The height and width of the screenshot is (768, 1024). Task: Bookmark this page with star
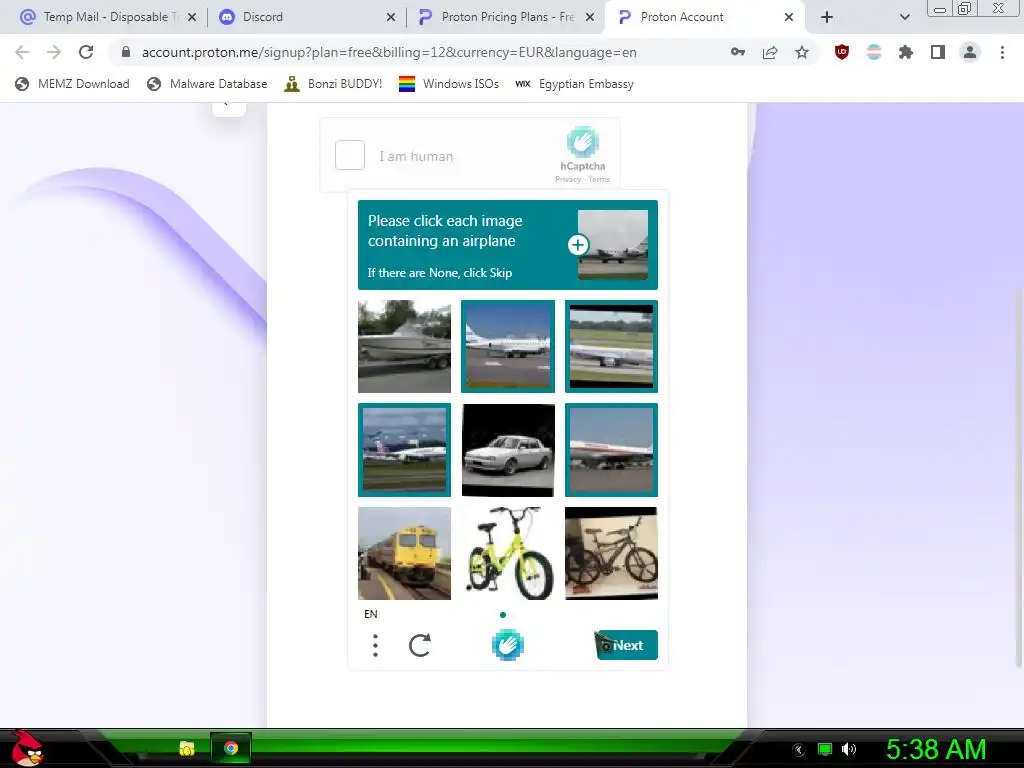tap(802, 52)
